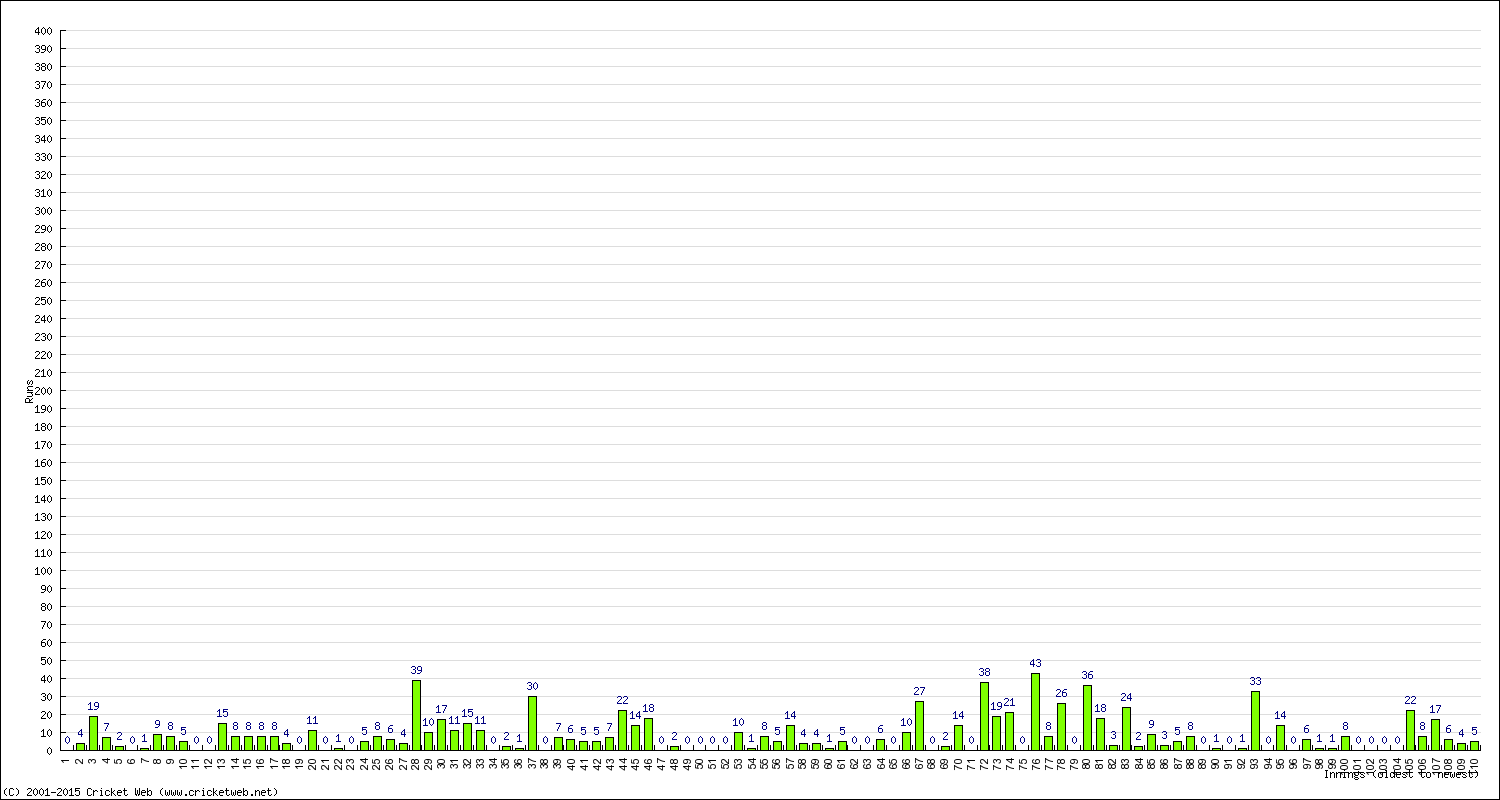Click the bar with value 17 at innings 107

[1435, 735]
